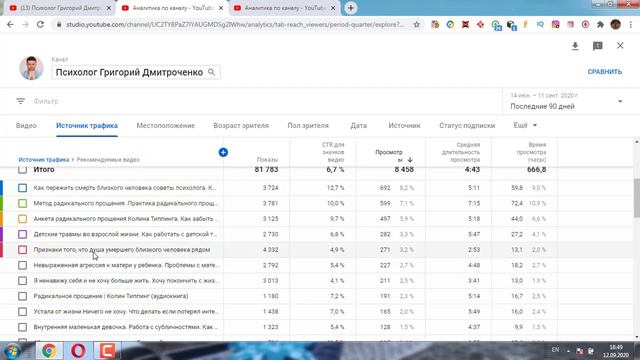
Task: Sort by the Показы column header
Action: 267,160
